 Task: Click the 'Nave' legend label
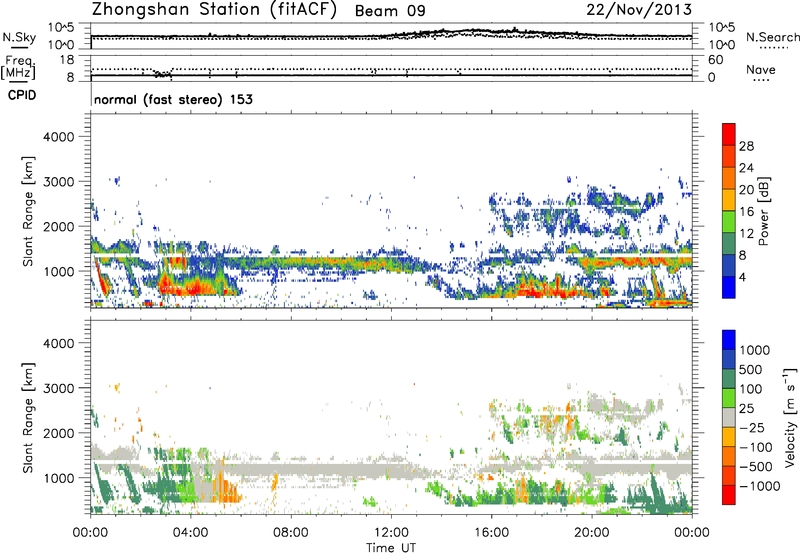[761, 69]
